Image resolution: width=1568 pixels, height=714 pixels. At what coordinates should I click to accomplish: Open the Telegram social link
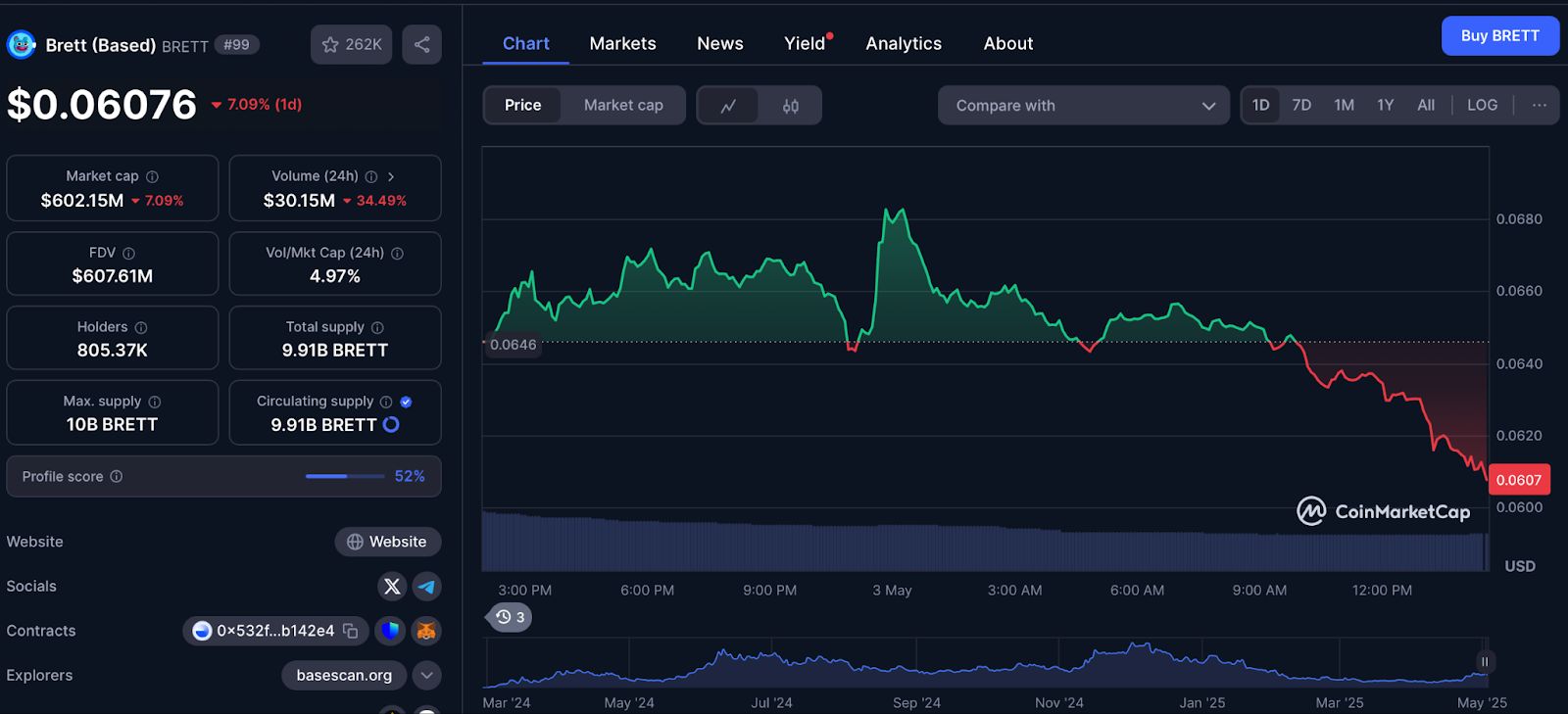[426, 587]
